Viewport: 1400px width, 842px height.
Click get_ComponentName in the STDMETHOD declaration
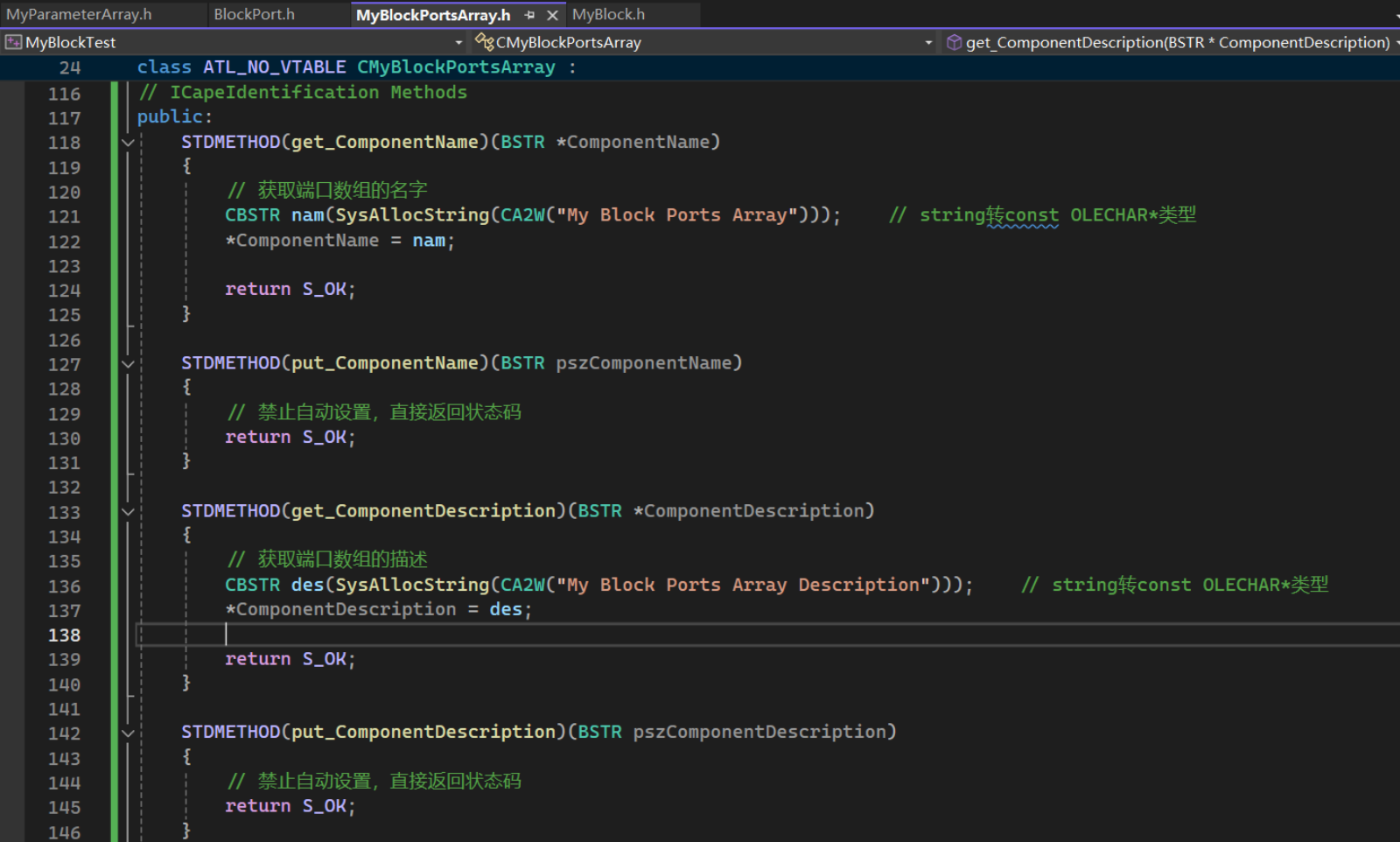[x=384, y=142]
